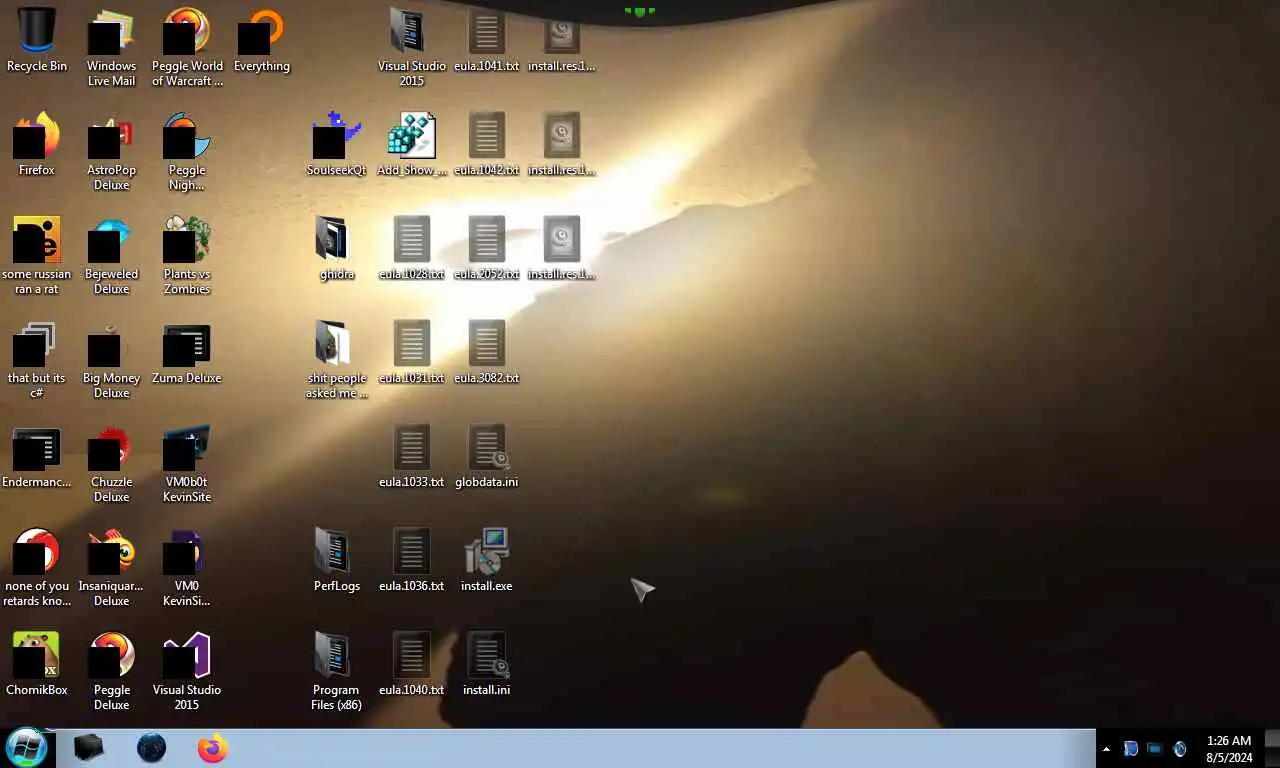Open the Endermanc... desktop shortcut
Image resolution: width=1280 pixels, height=768 pixels.
tap(37, 458)
